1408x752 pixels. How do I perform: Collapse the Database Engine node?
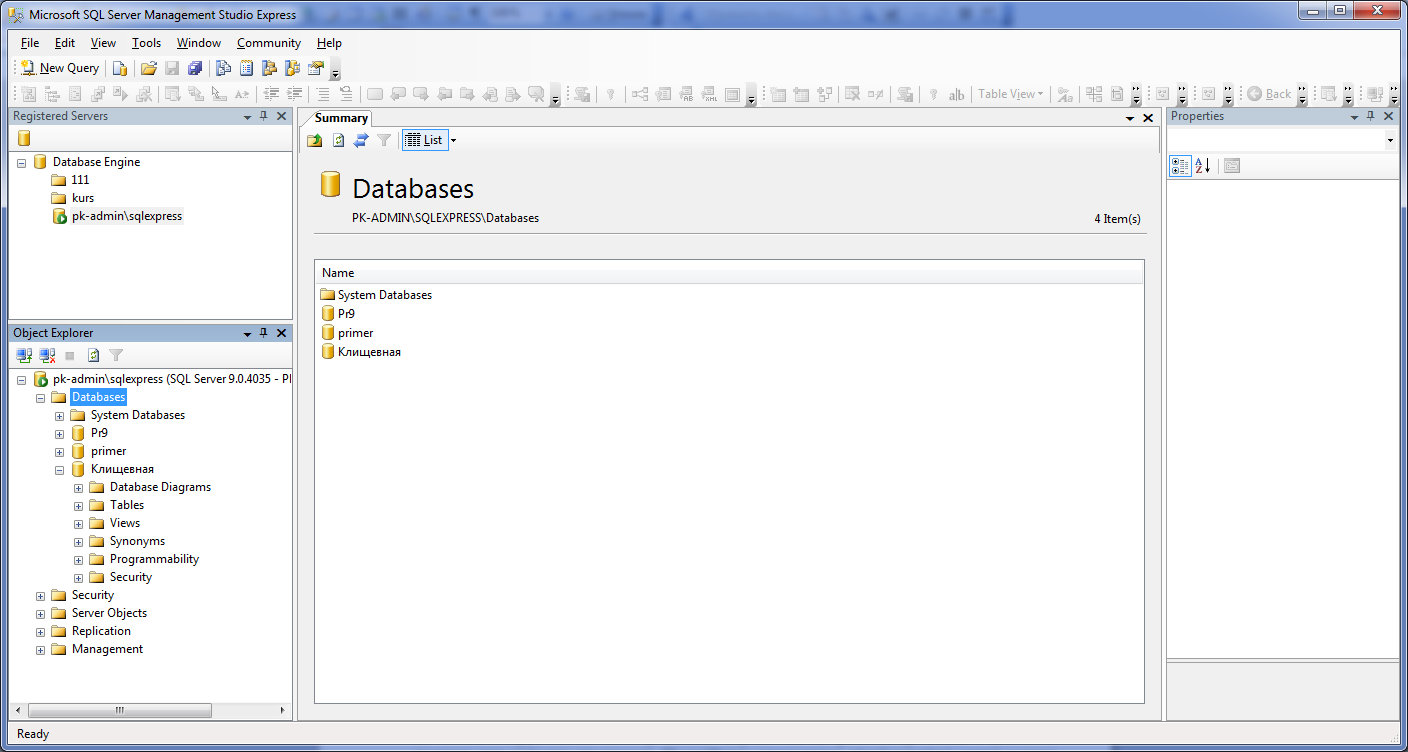pyautogui.click(x=22, y=162)
